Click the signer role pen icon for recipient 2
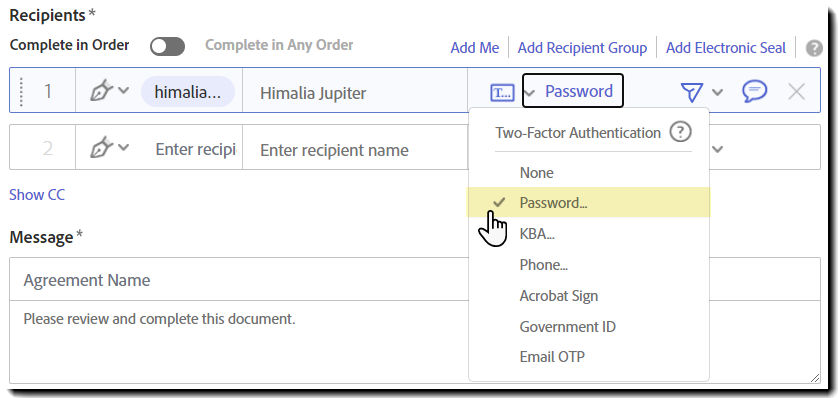This screenshot has height=398, width=838. (x=102, y=147)
